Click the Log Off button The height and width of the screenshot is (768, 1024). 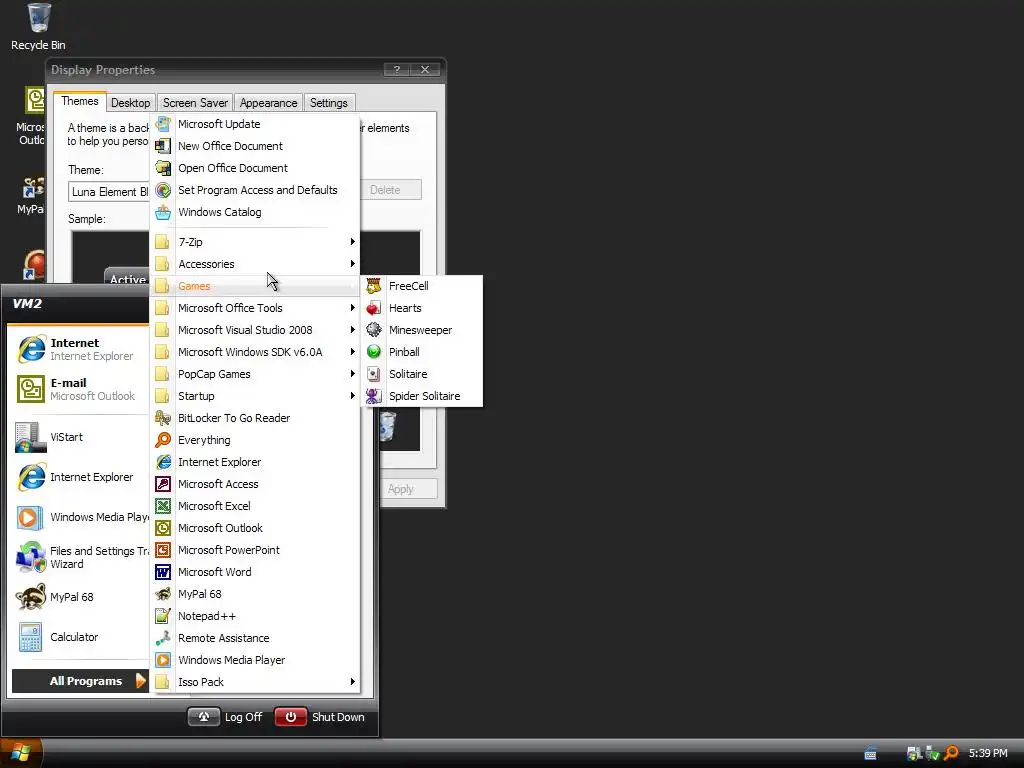pyautogui.click(x=226, y=717)
